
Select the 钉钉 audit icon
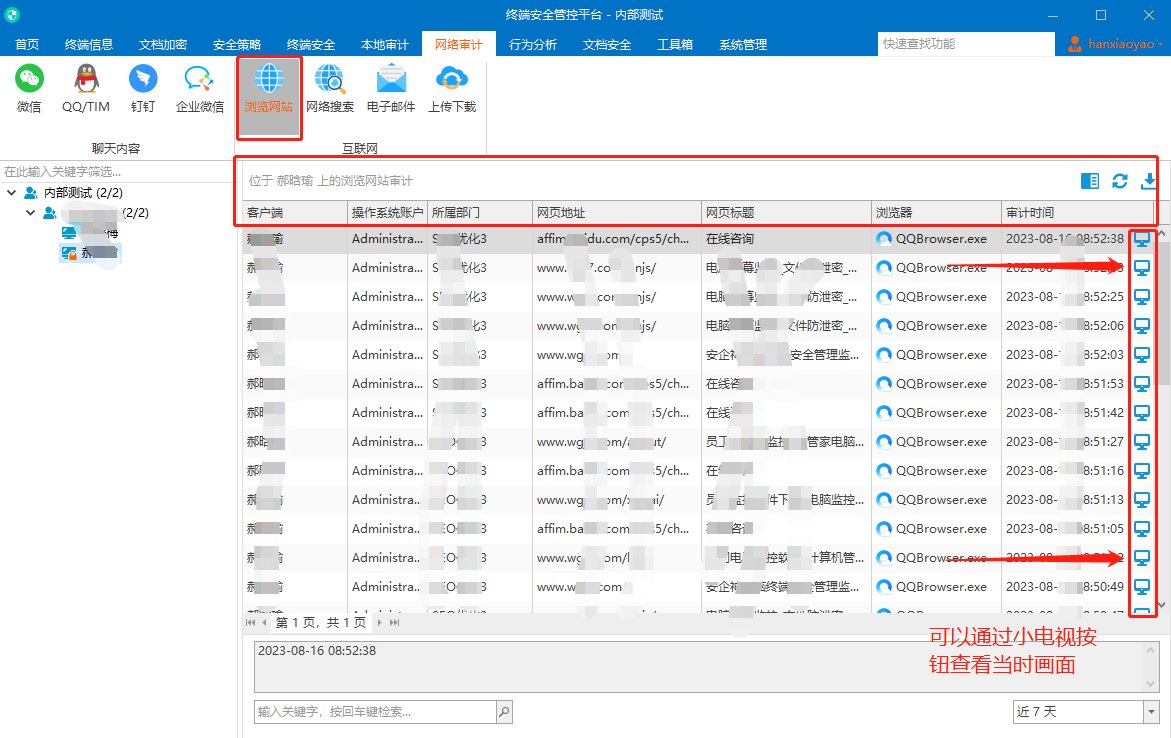point(142,88)
